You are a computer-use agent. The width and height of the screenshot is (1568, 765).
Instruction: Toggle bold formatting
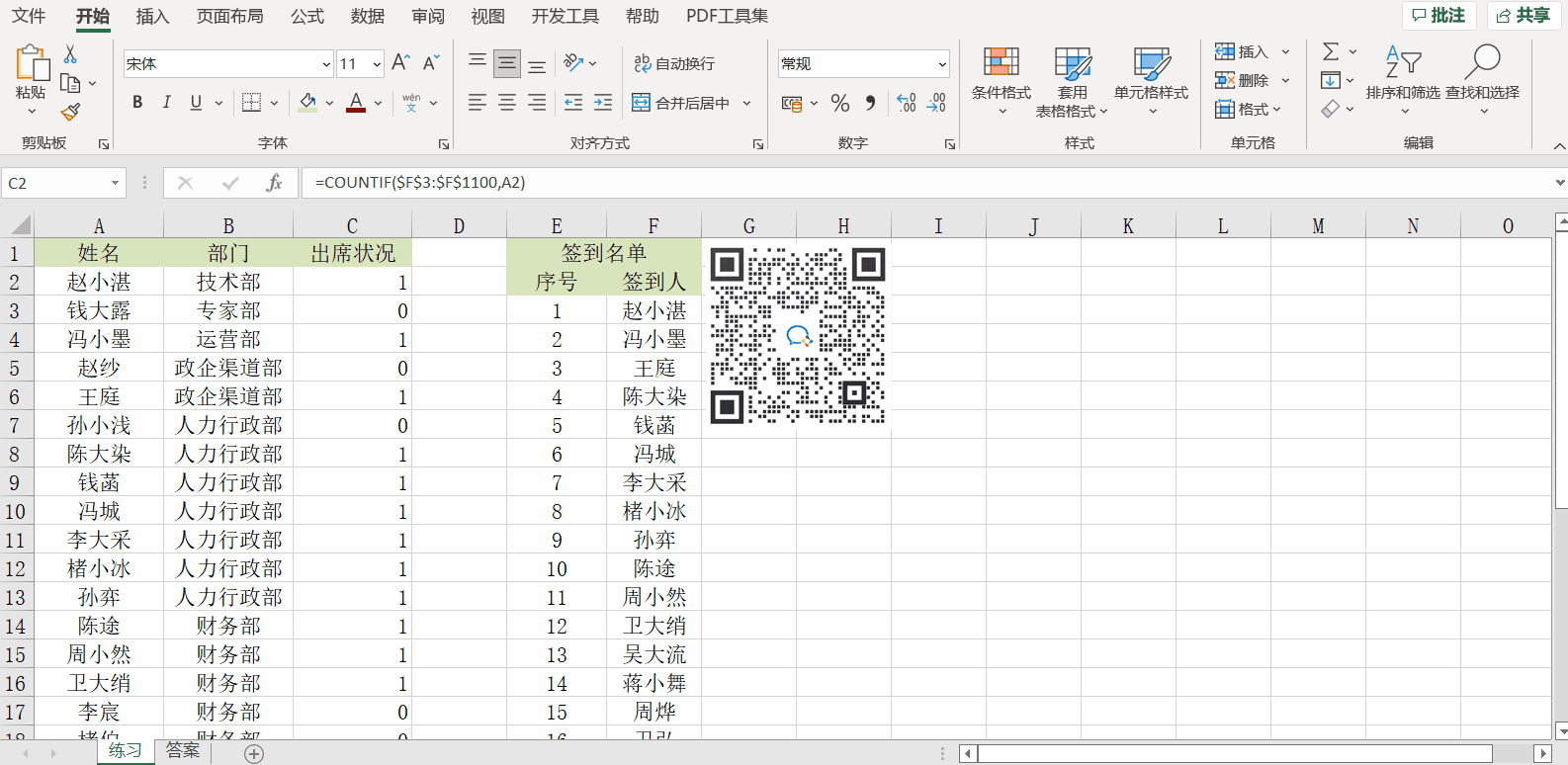coord(137,102)
